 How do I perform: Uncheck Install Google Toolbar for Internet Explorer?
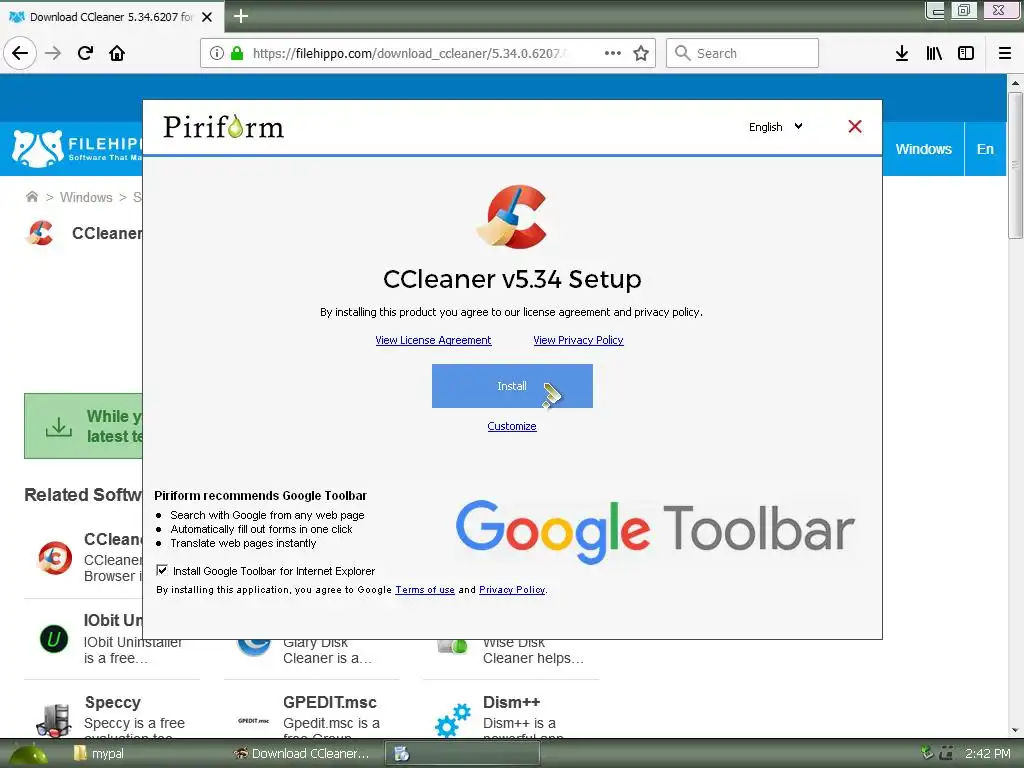coord(162,571)
